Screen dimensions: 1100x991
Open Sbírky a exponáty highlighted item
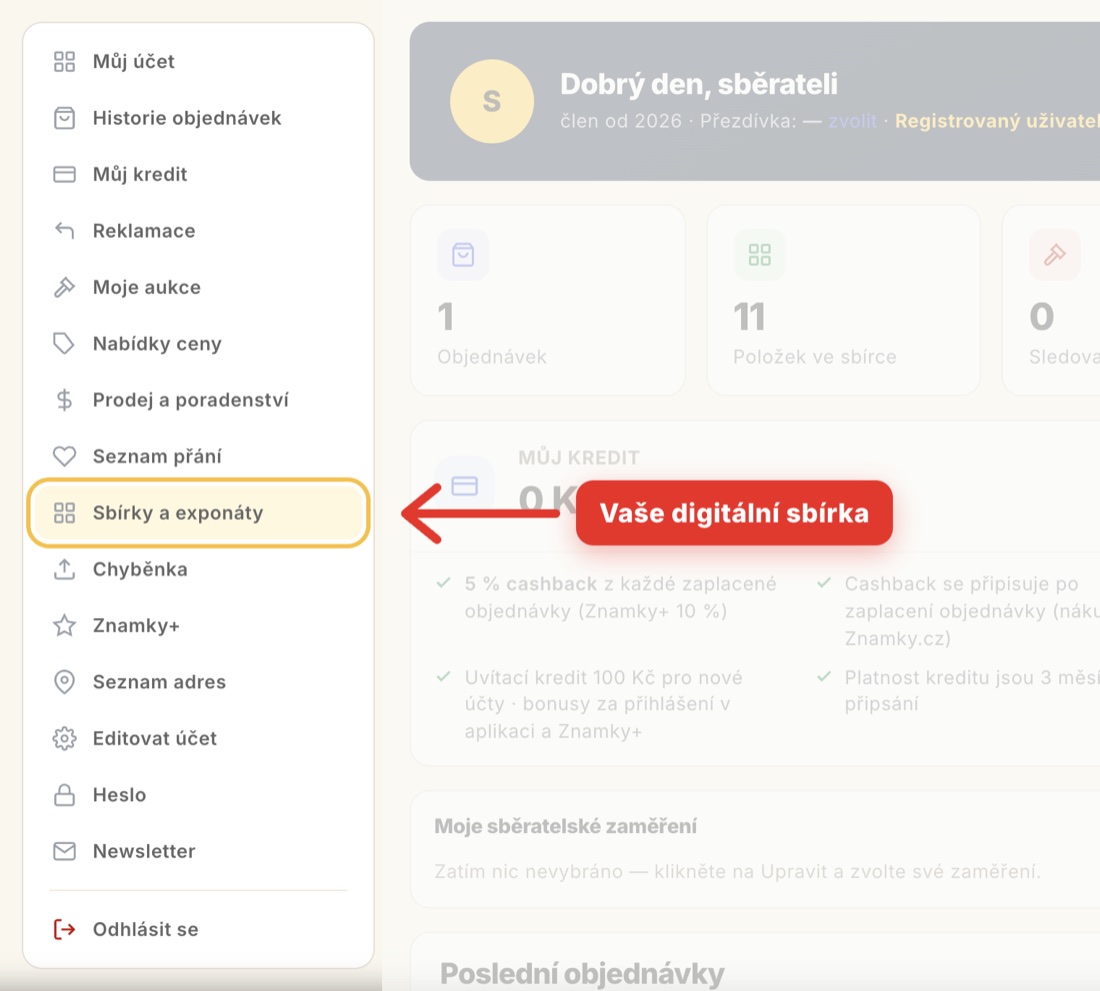click(x=198, y=513)
